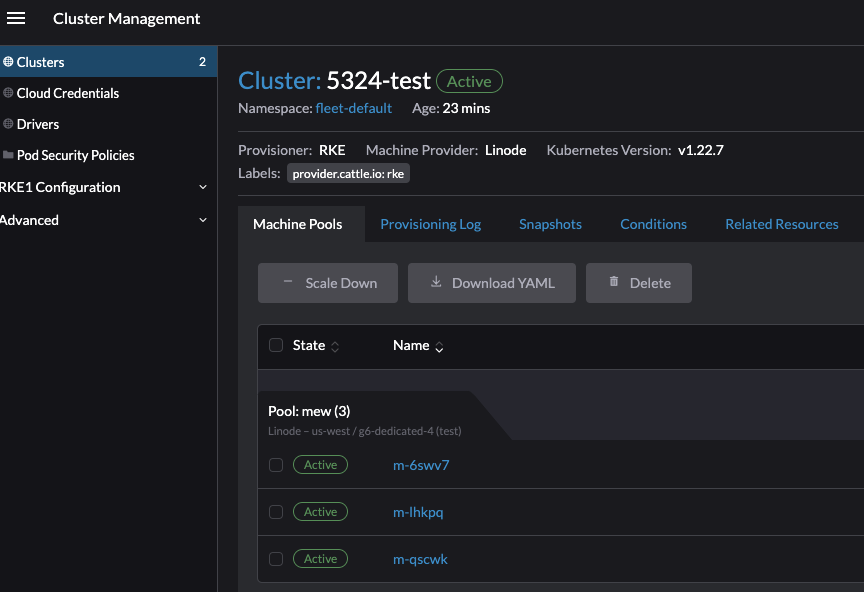Open the Snapshots tab
Image resolution: width=864 pixels, height=592 pixels.
point(550,224)
